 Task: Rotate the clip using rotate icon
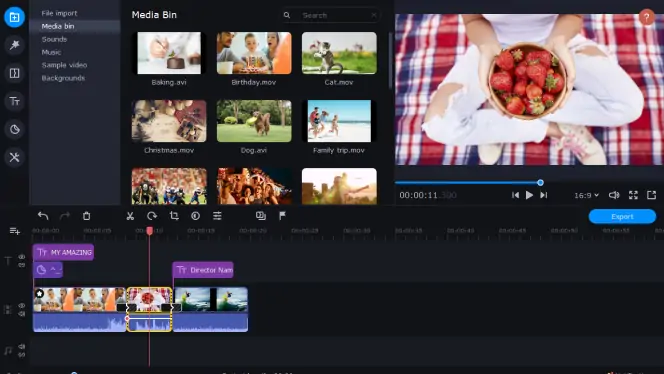152,216
